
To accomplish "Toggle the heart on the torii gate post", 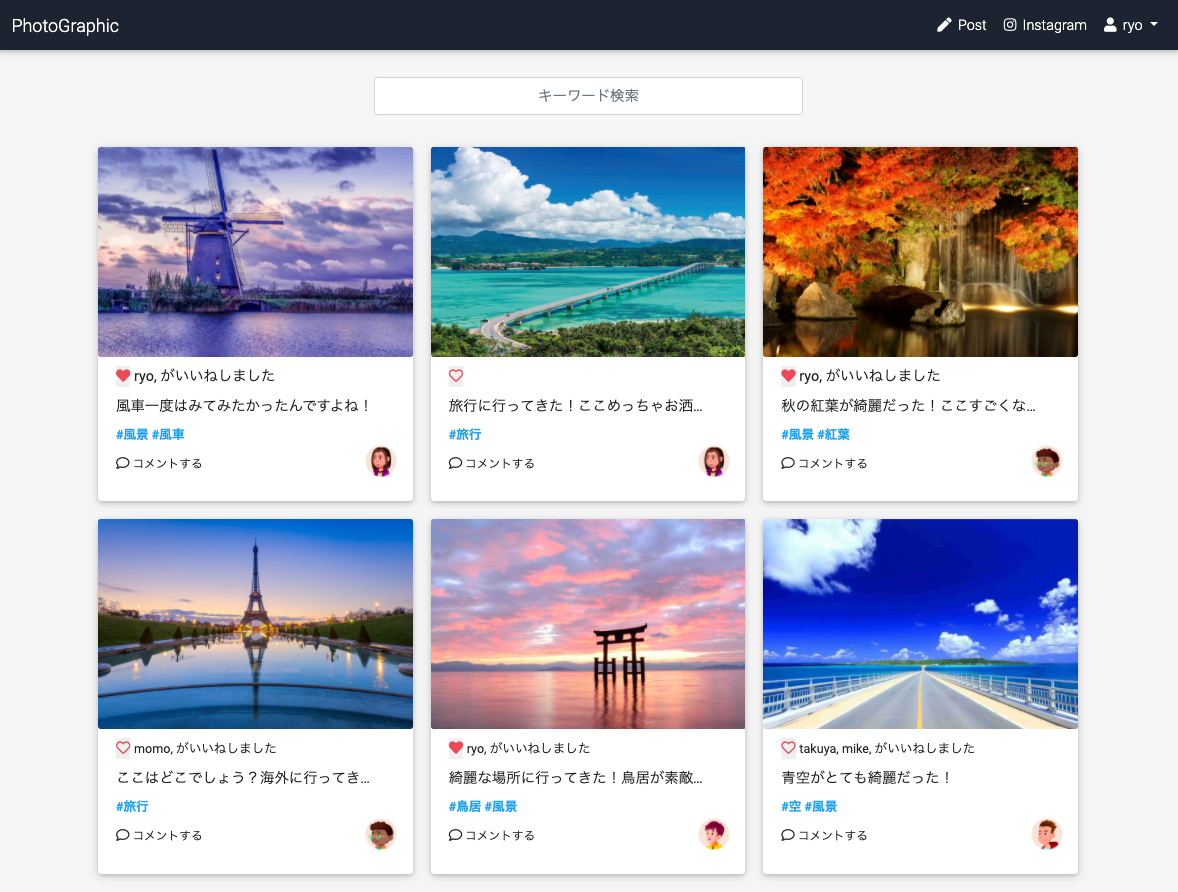I will click(x=455, y=747).
